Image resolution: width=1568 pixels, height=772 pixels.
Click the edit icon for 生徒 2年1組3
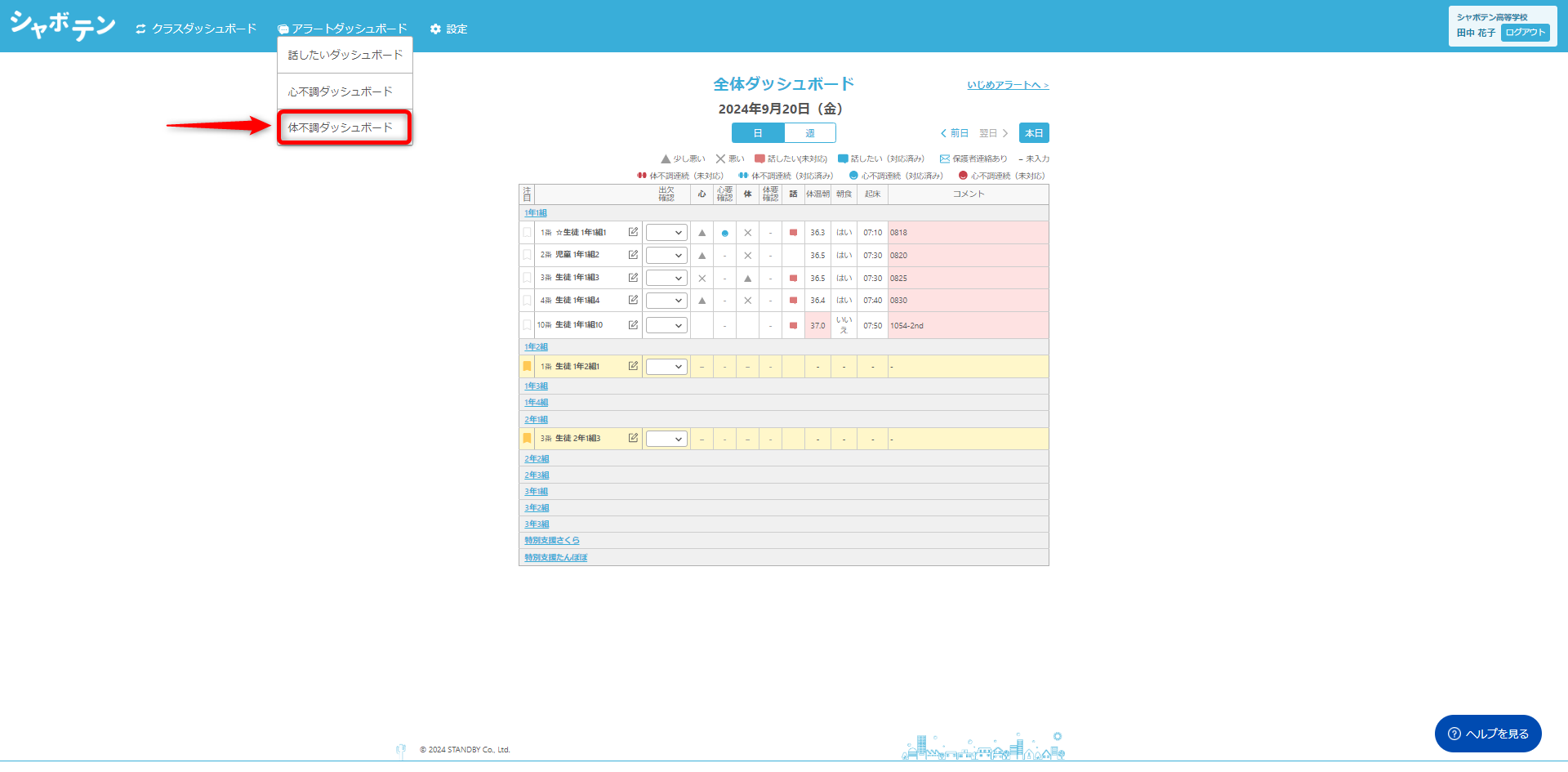(x=633, y=438)
